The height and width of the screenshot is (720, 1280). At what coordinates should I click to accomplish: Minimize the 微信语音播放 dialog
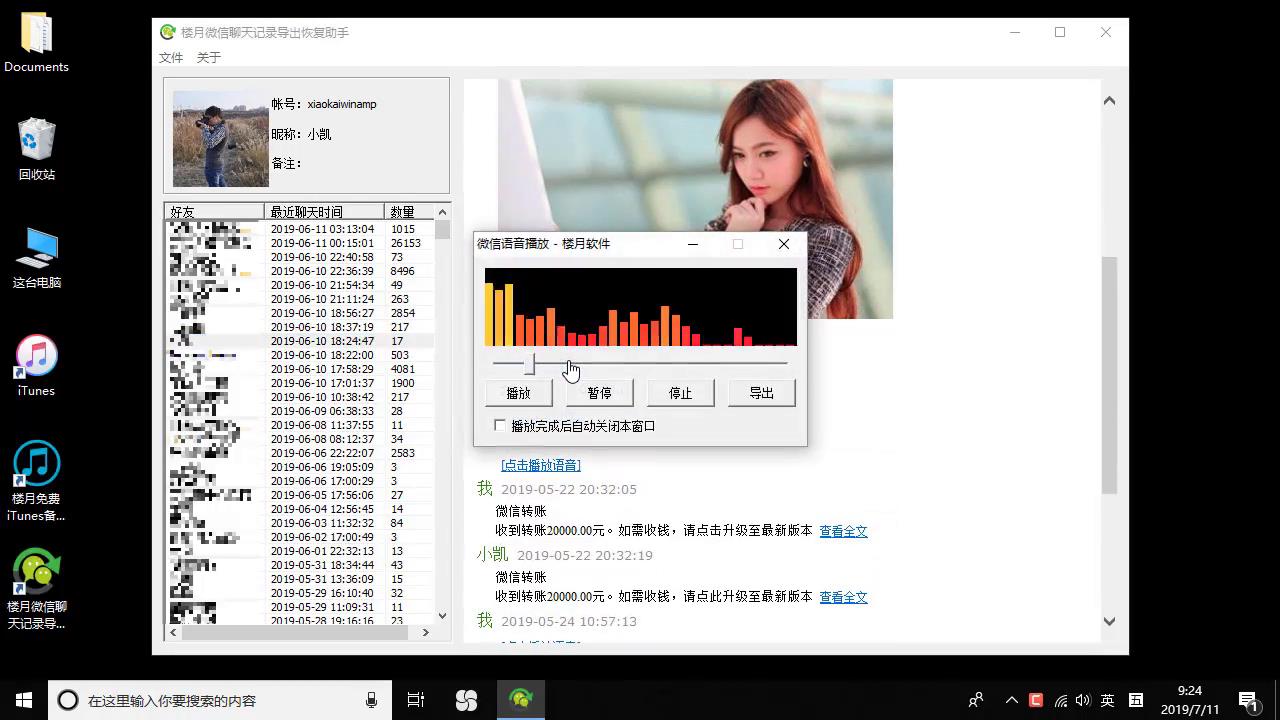click(694, 244)
